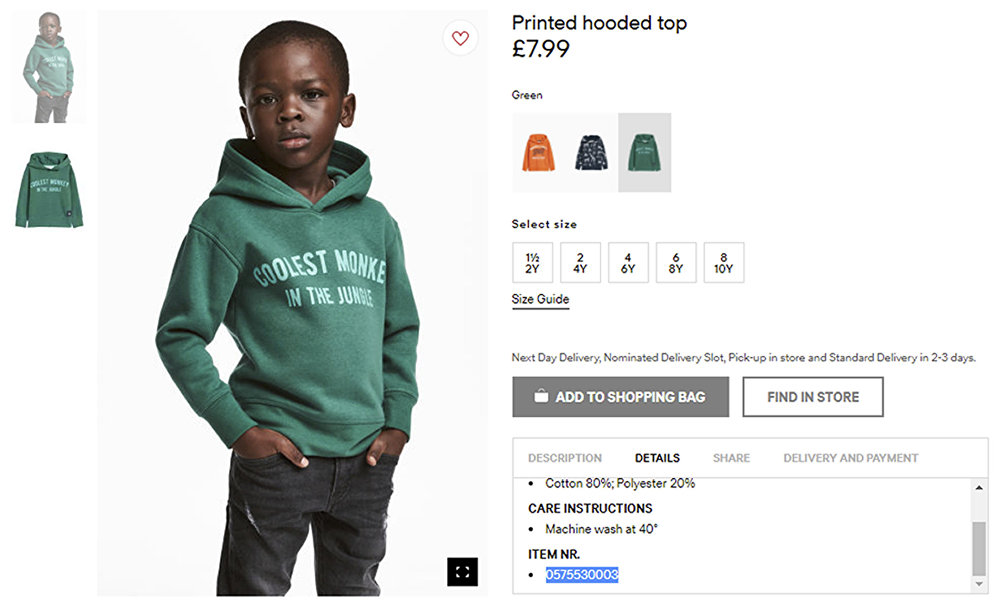Choose size 8-10Y

pyautogui.click(x=724, y=263)
